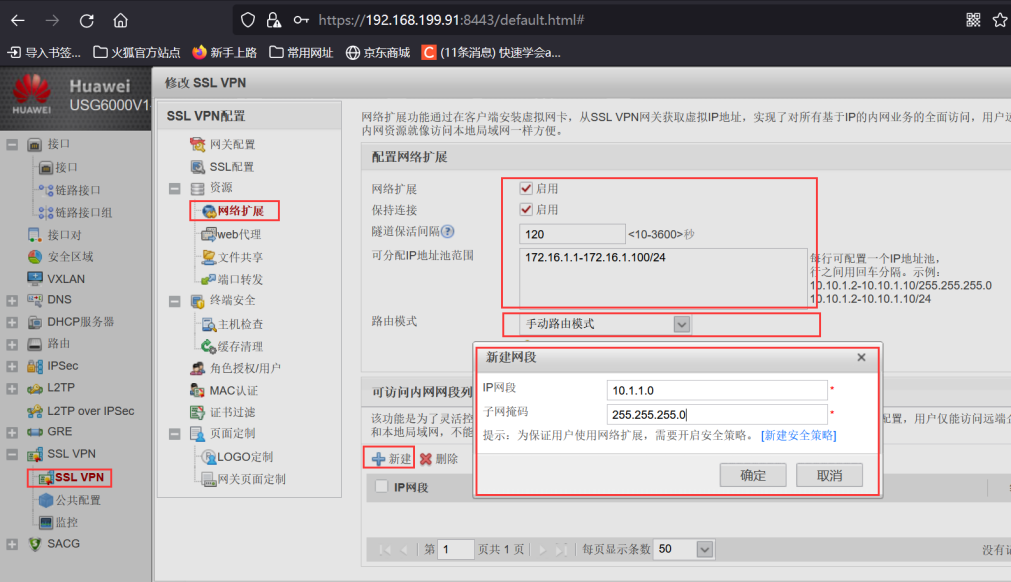Go back with browser back arrow

click(x=17, y=21)
